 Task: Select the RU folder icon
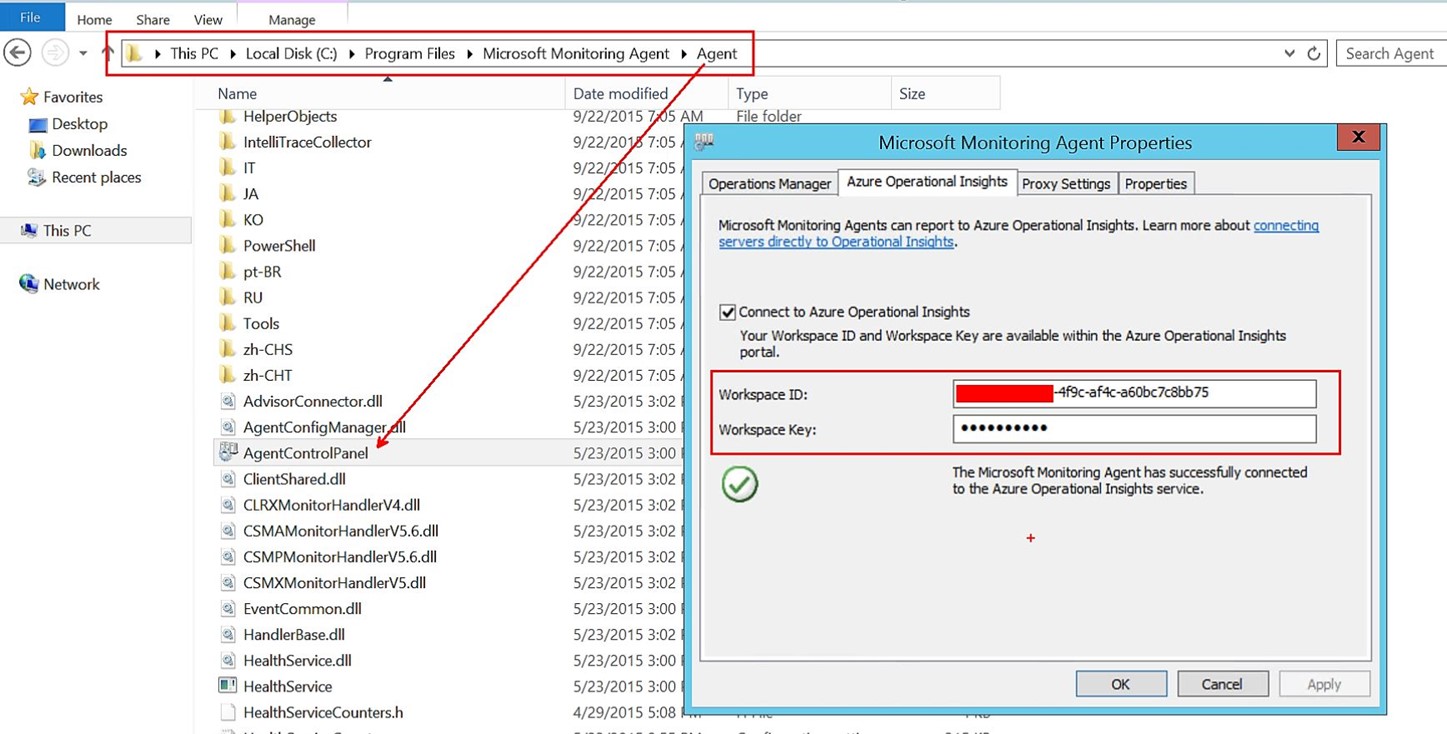pos(227,298)
